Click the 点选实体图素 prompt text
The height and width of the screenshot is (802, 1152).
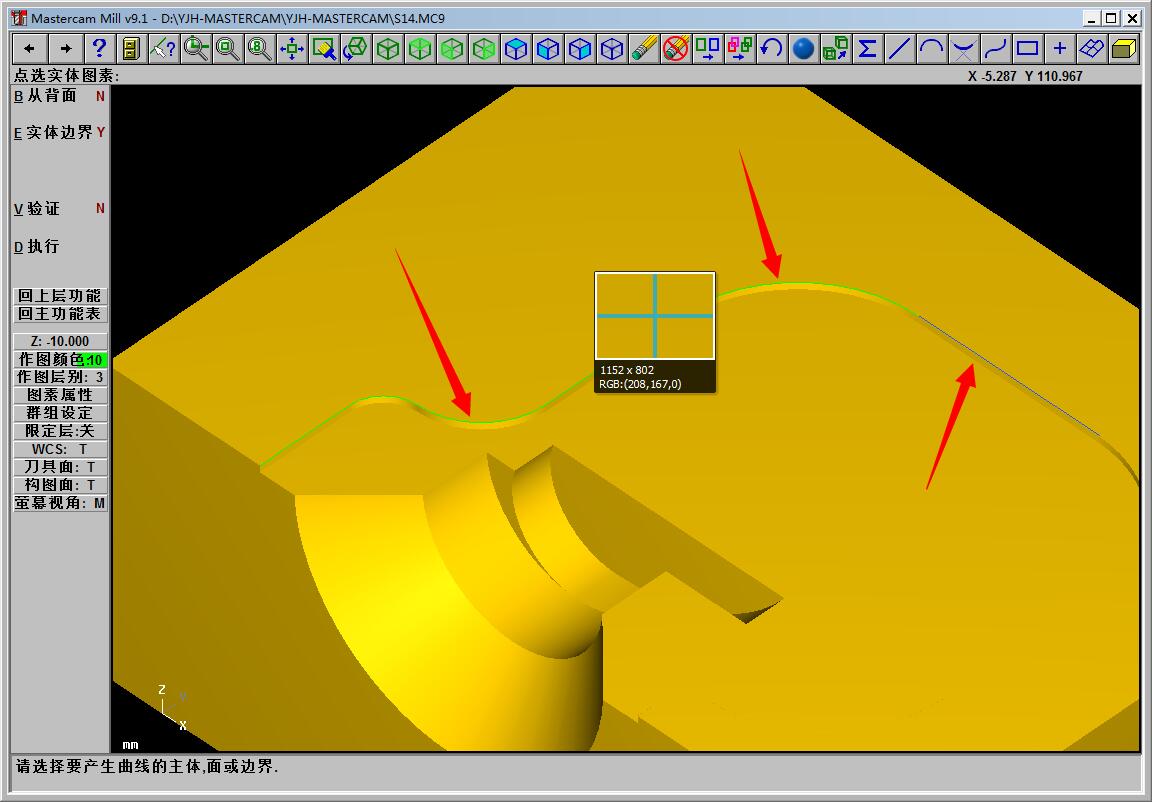[66, 76]
